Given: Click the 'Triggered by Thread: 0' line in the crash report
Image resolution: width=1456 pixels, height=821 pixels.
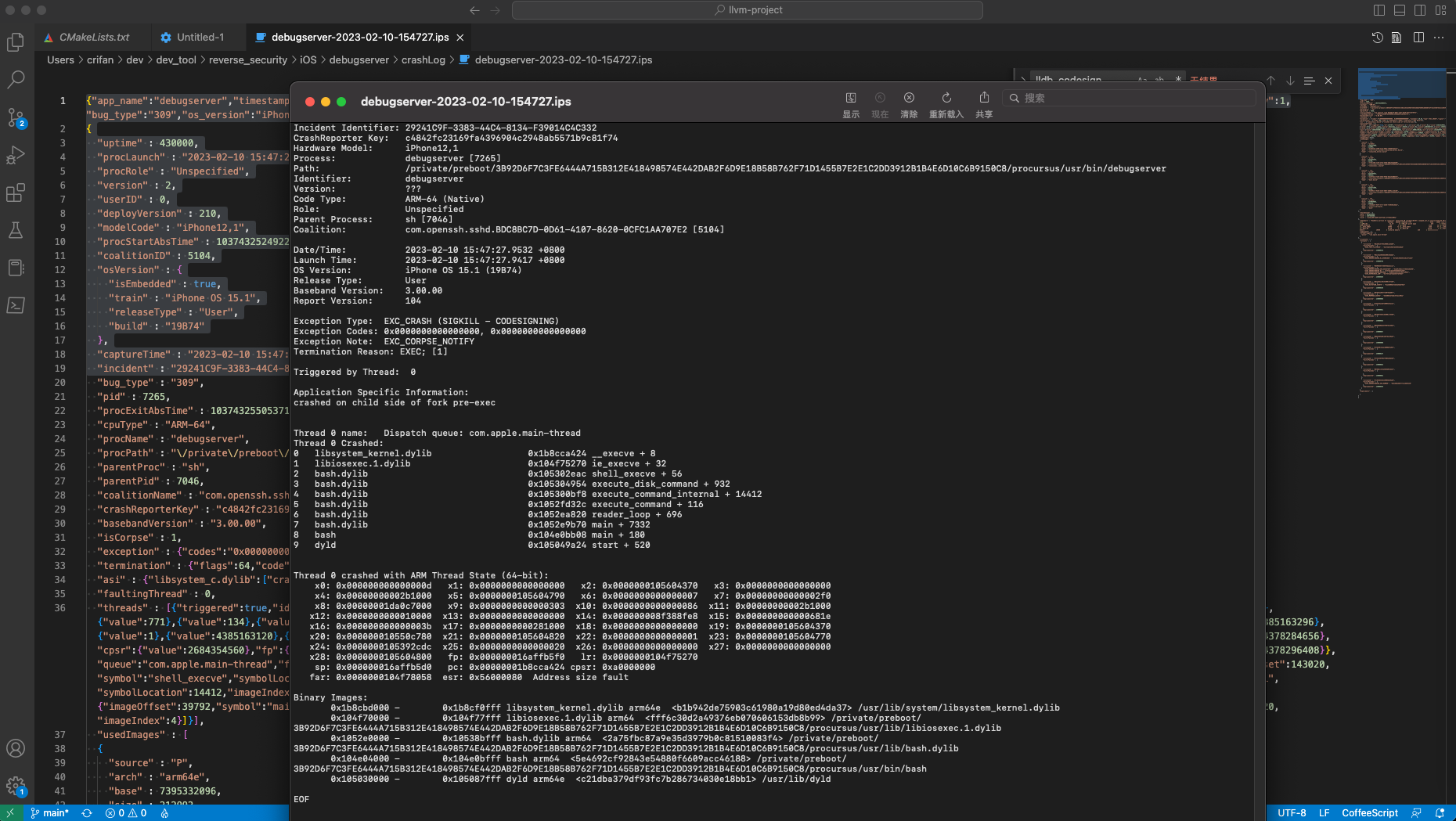Looking at the screenshot, I should (355, 372).
